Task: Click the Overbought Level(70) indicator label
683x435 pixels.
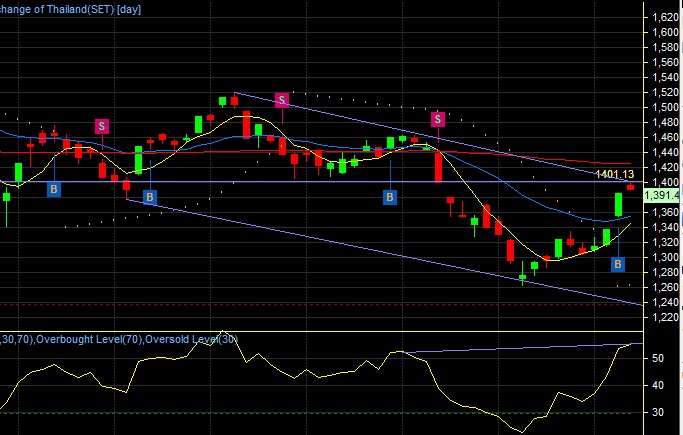Action: click(x=89, y=339)
